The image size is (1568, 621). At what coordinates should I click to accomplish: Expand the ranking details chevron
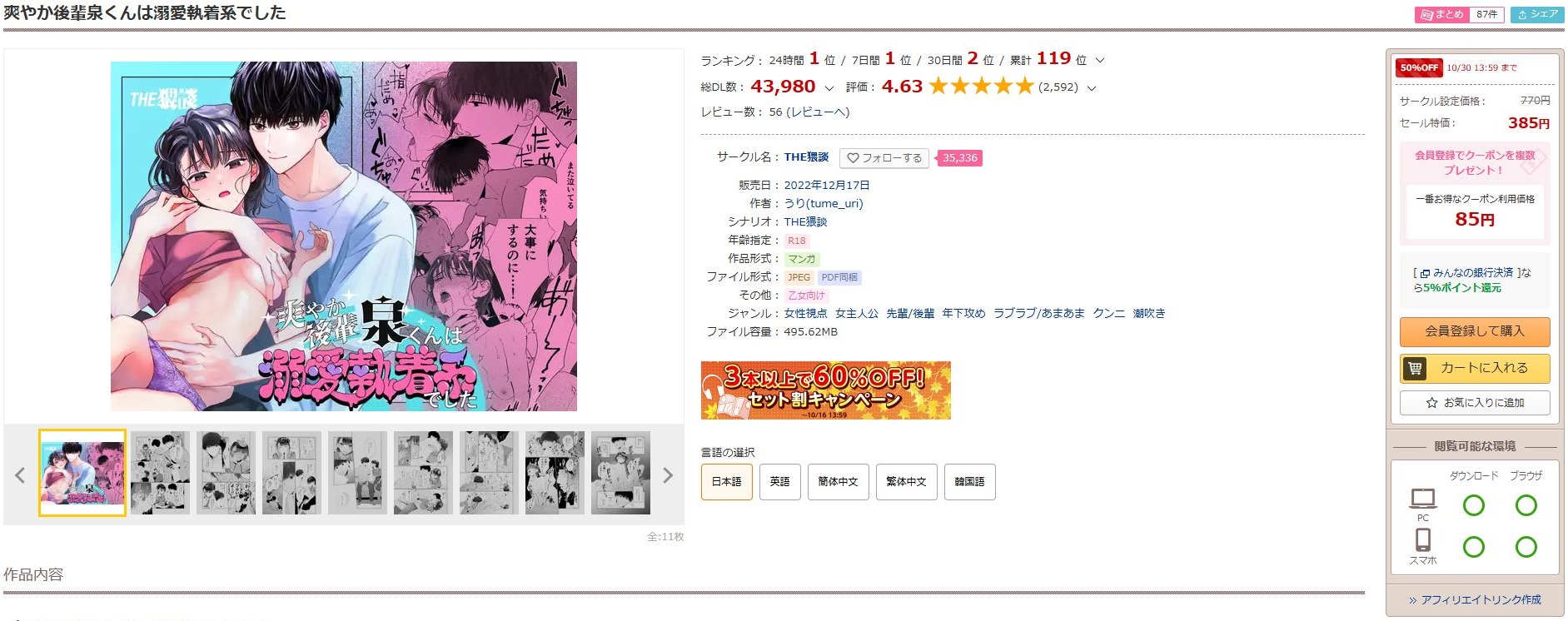tap(1100, 61)
